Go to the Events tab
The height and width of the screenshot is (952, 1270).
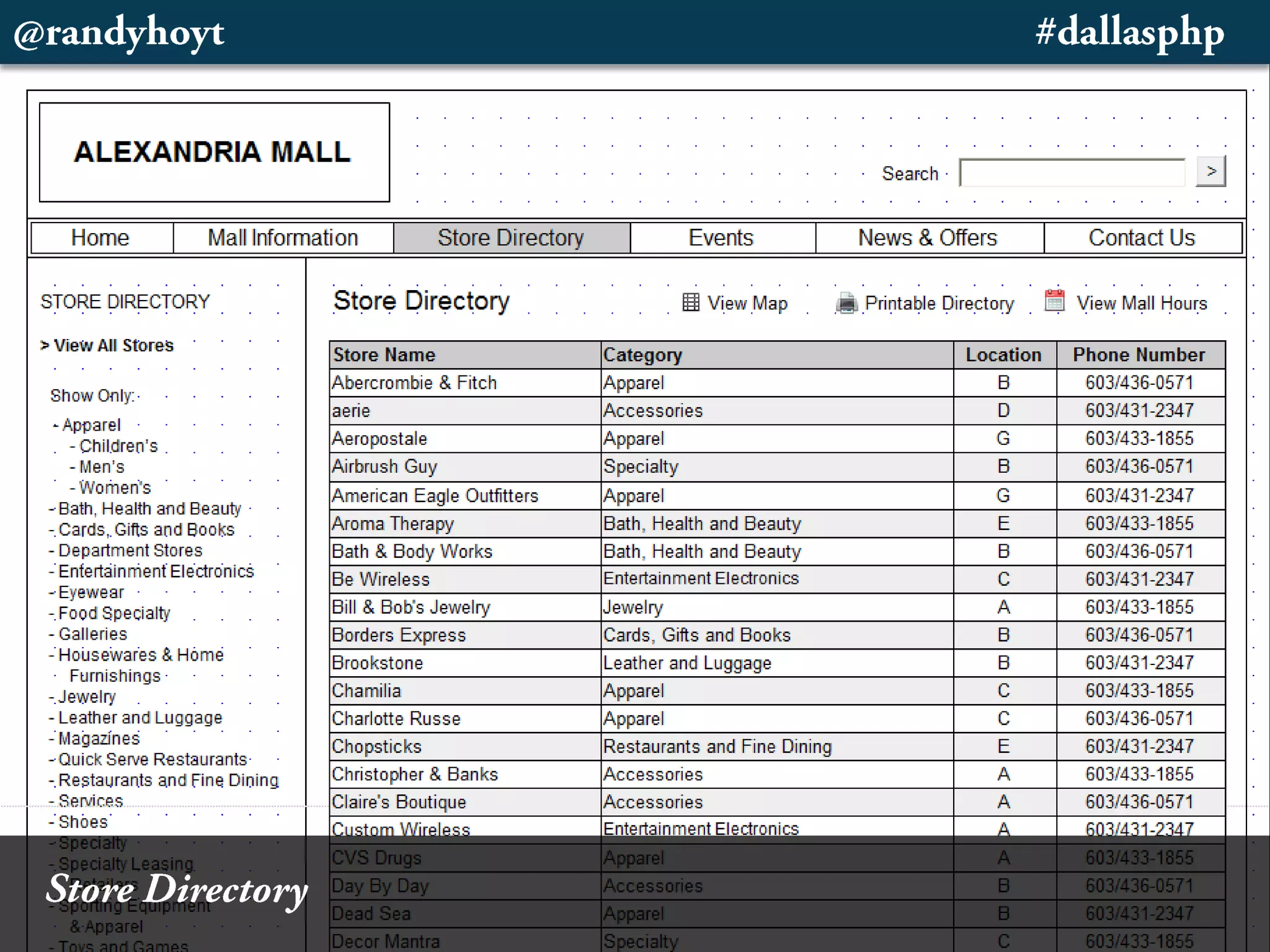[x=721, y=238]
